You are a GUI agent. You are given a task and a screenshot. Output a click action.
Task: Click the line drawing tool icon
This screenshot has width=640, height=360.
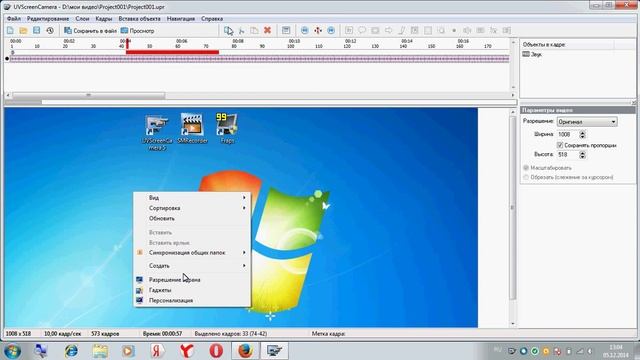(402, 31)
